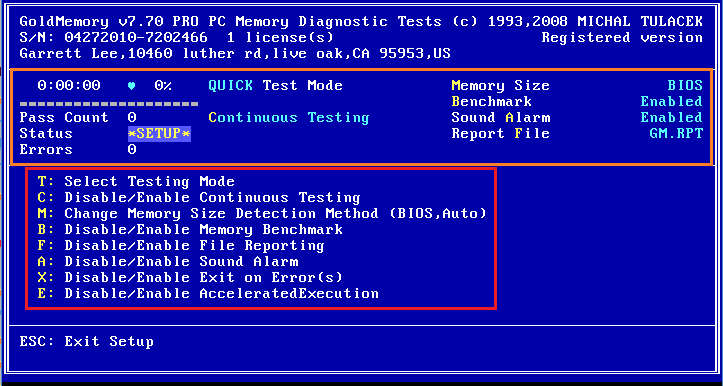
Task: Choose 'C: Disable/Enable Continuous Testing'
Action: click(199, 197)
